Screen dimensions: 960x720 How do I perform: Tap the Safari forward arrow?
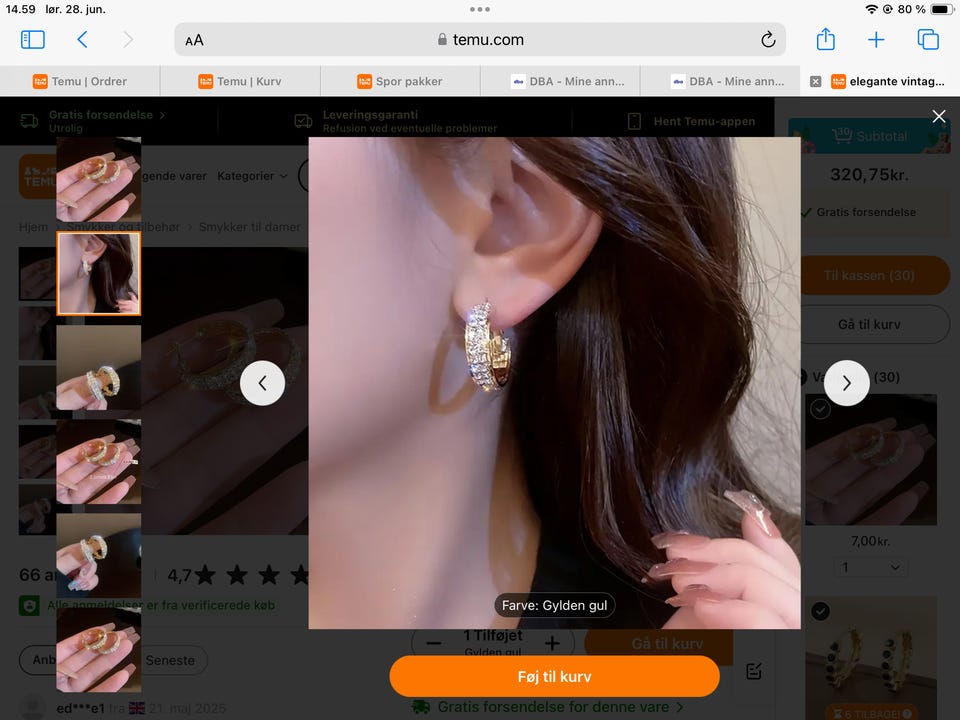click(128, 40)
